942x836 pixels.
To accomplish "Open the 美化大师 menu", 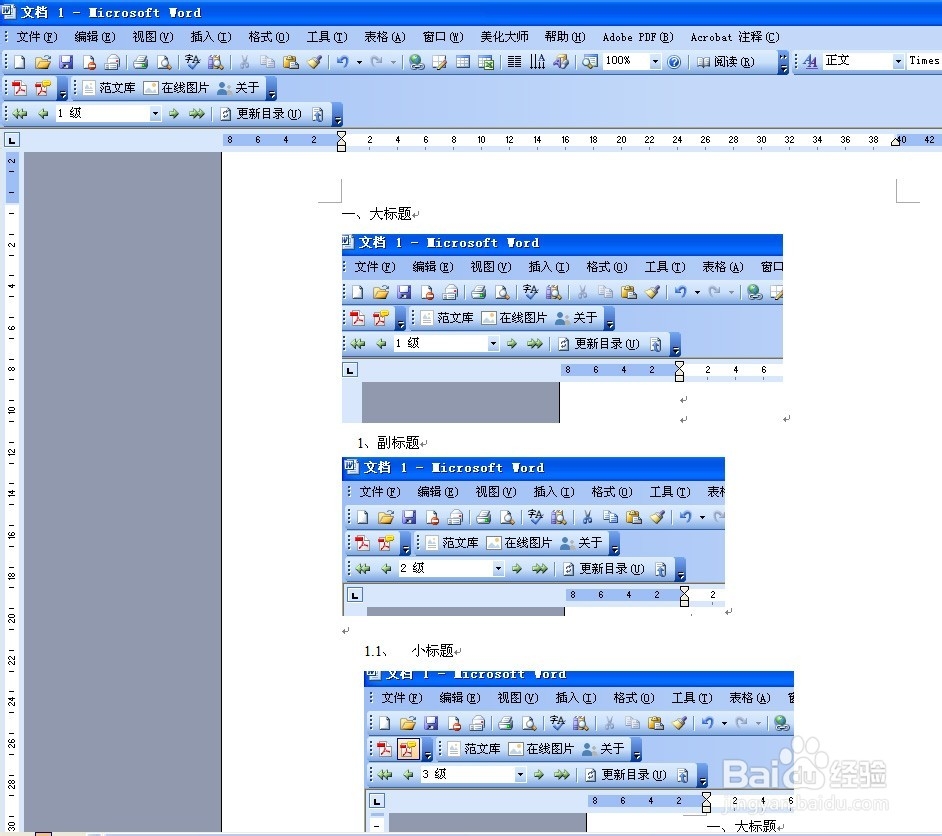I will 504,37.
